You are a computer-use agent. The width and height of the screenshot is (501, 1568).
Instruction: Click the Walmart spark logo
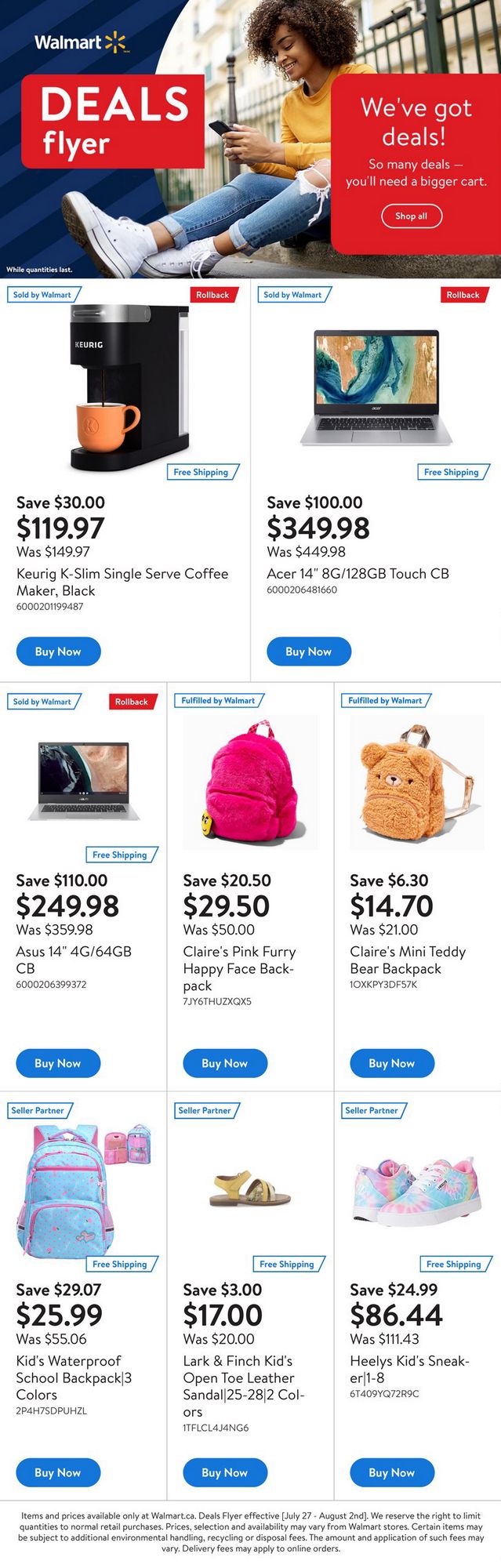tap(115, 42)
